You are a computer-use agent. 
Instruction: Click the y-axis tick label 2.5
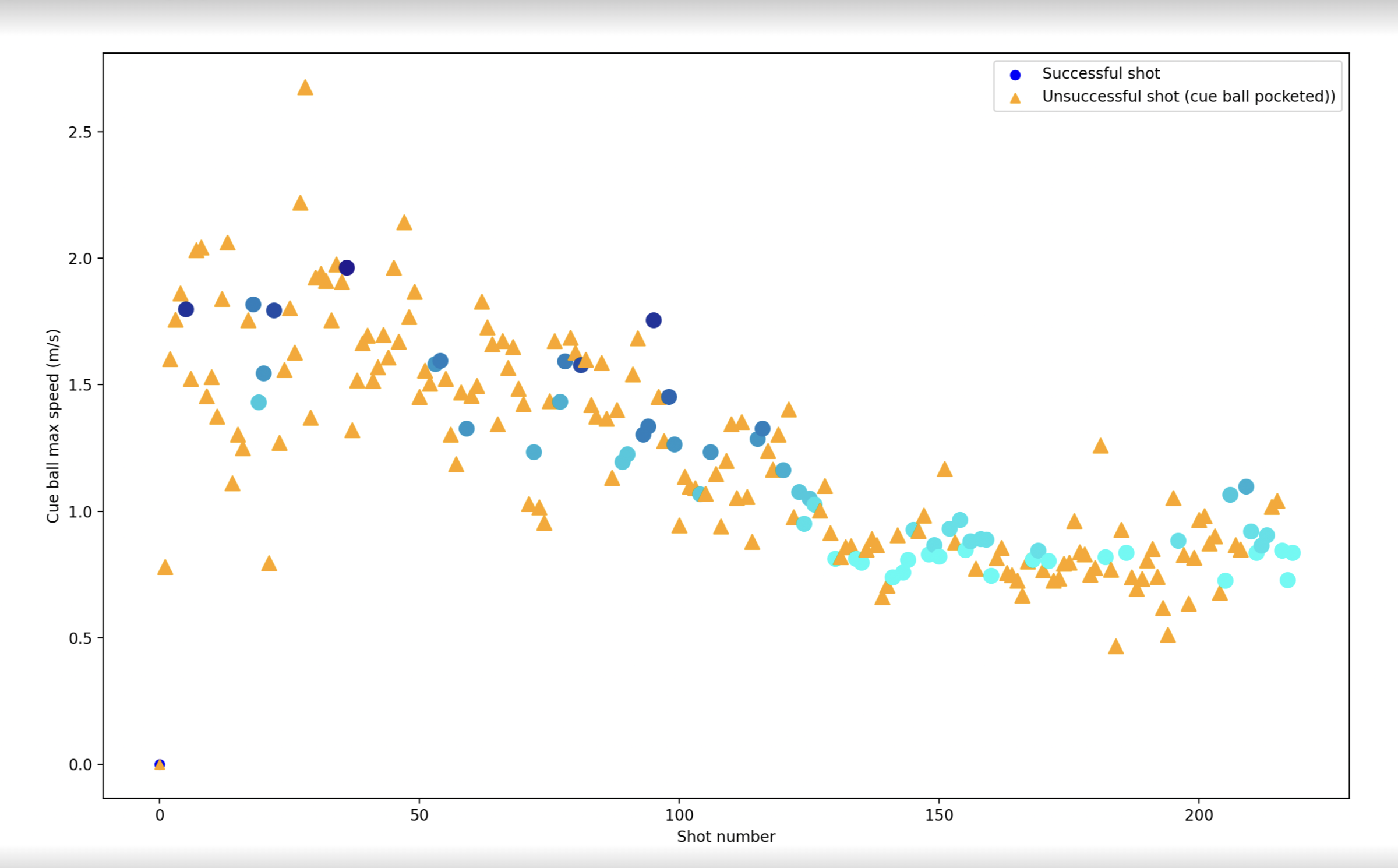(x=80, y=132)
